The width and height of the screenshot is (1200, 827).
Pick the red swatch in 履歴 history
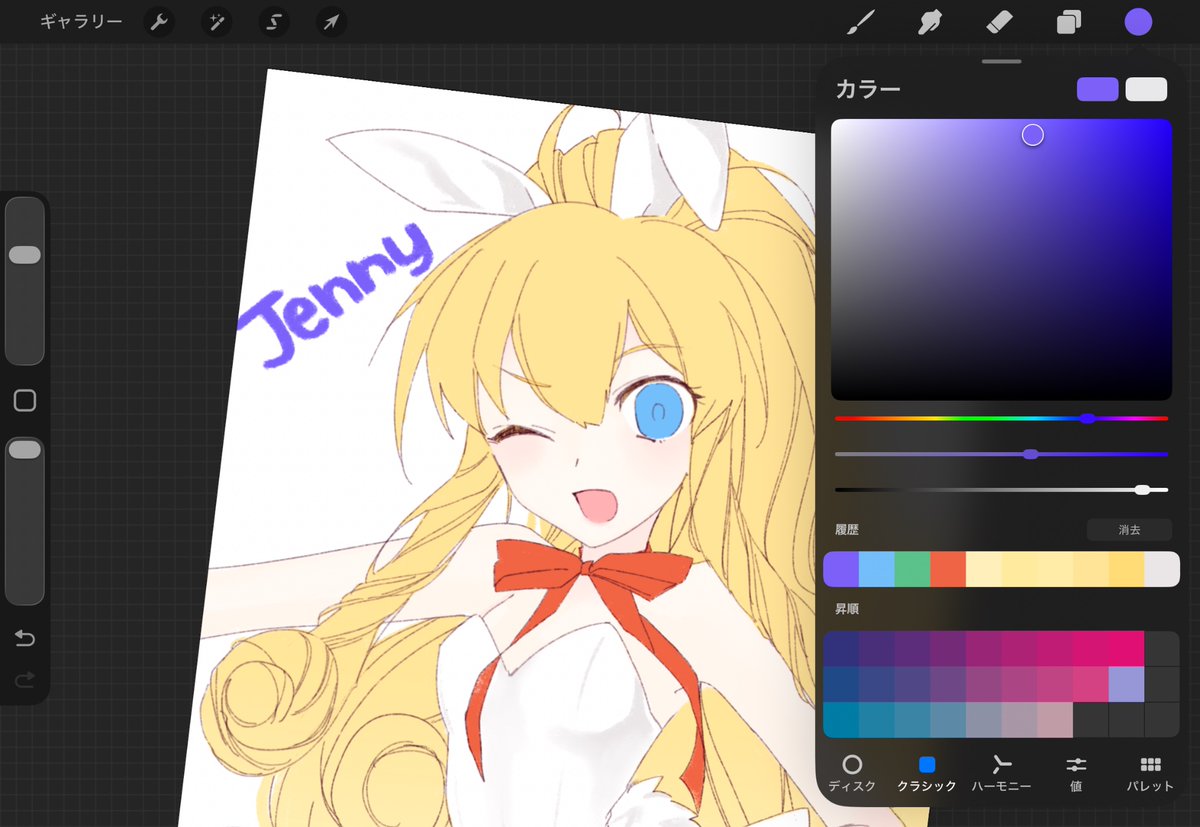pos(948,569)
